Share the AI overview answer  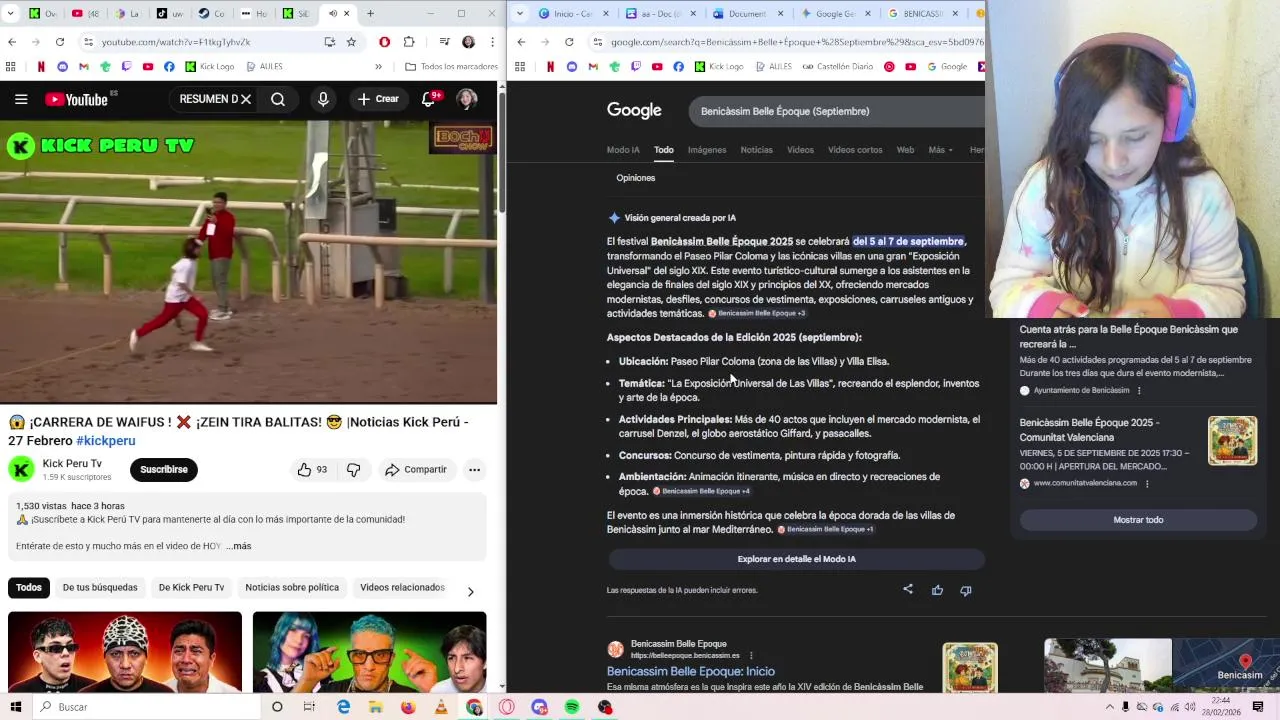(908, 590)
